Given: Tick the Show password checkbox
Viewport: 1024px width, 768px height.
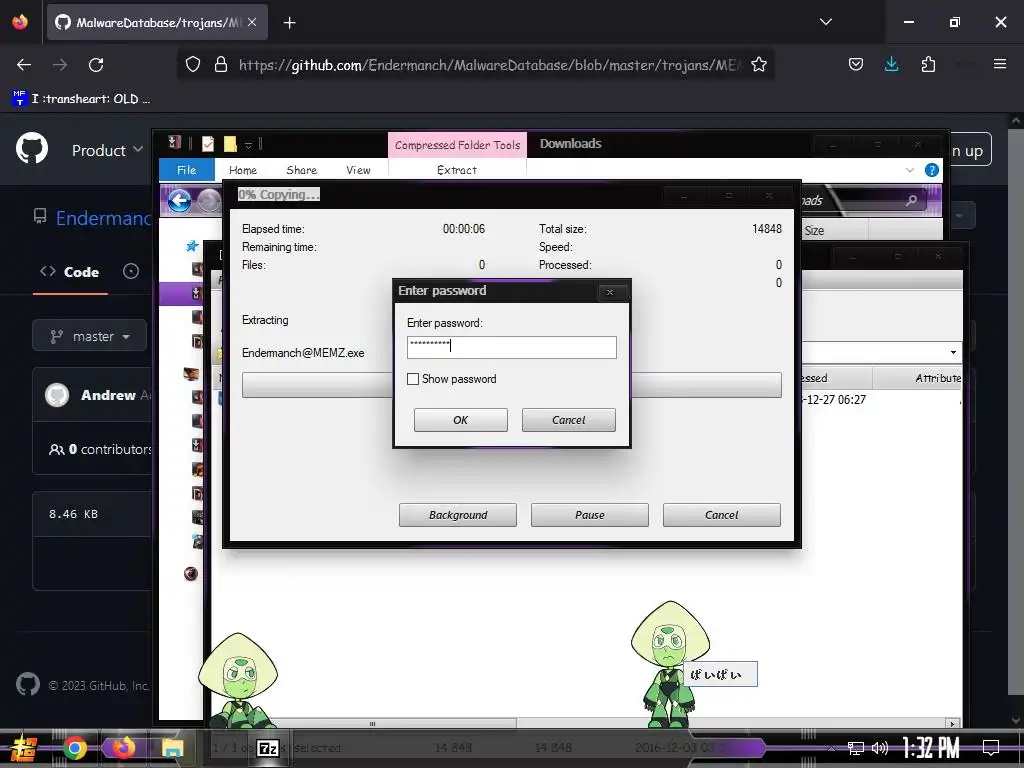Looking at the screenshot, I should [413, 379].
